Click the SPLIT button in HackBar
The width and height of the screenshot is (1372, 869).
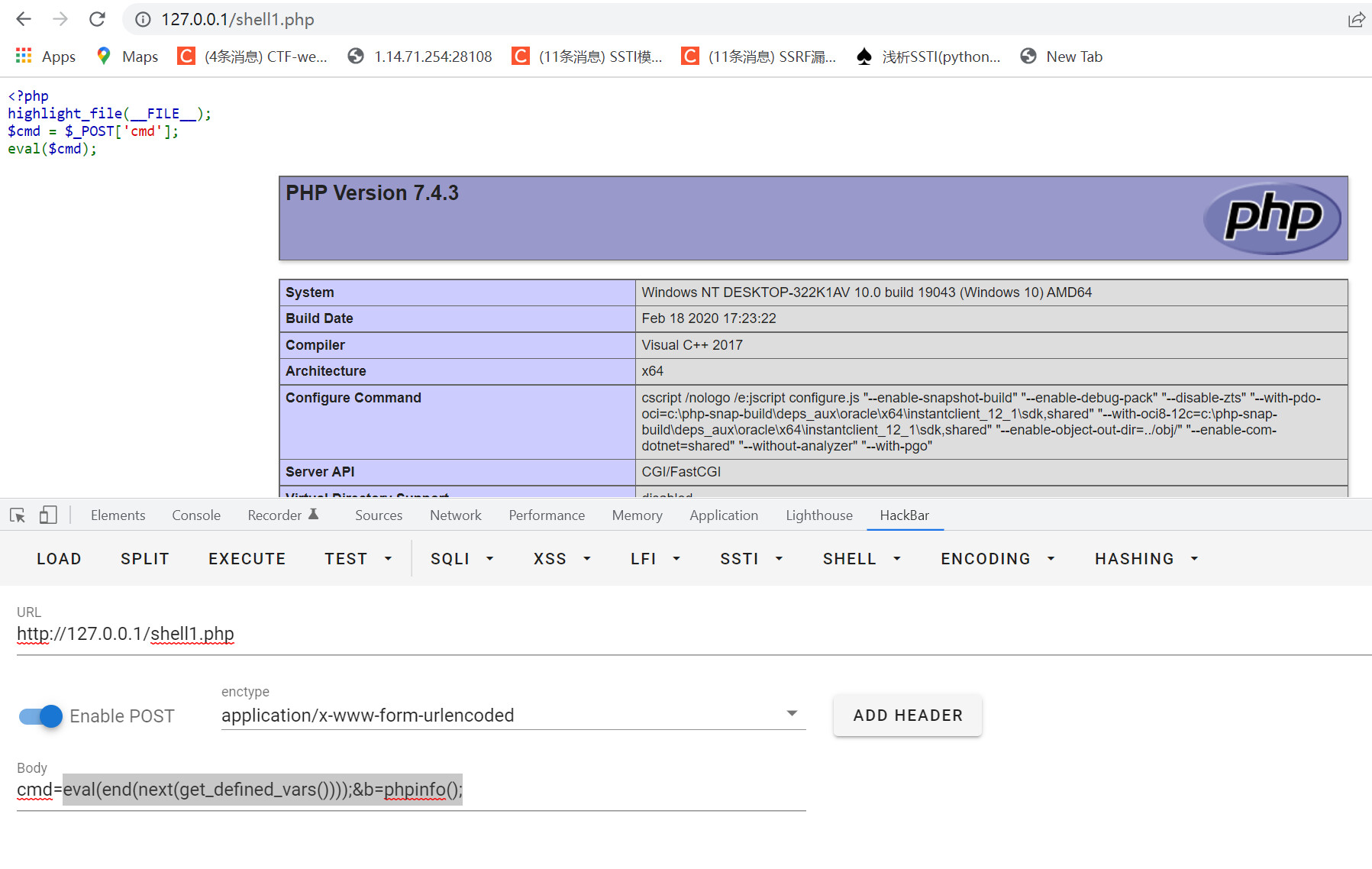(x=144, y=559)
